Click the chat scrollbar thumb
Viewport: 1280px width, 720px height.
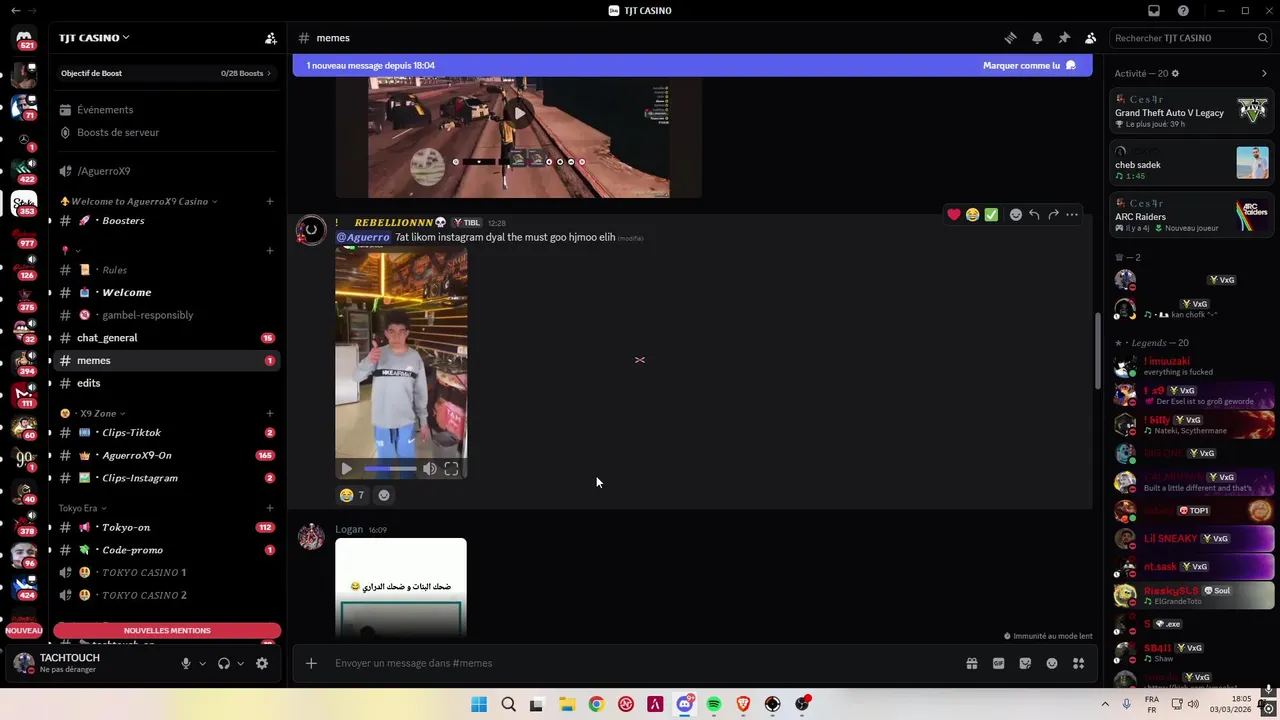(x=1098, y=350)
